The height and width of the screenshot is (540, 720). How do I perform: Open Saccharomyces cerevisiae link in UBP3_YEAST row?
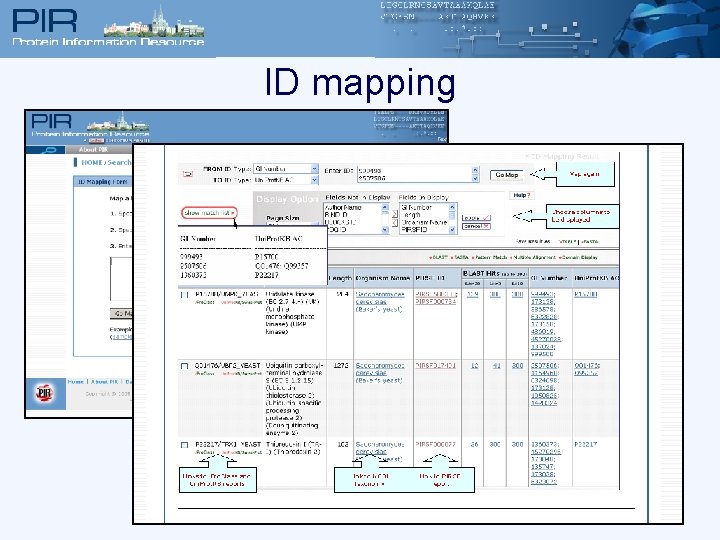point(380,369)
